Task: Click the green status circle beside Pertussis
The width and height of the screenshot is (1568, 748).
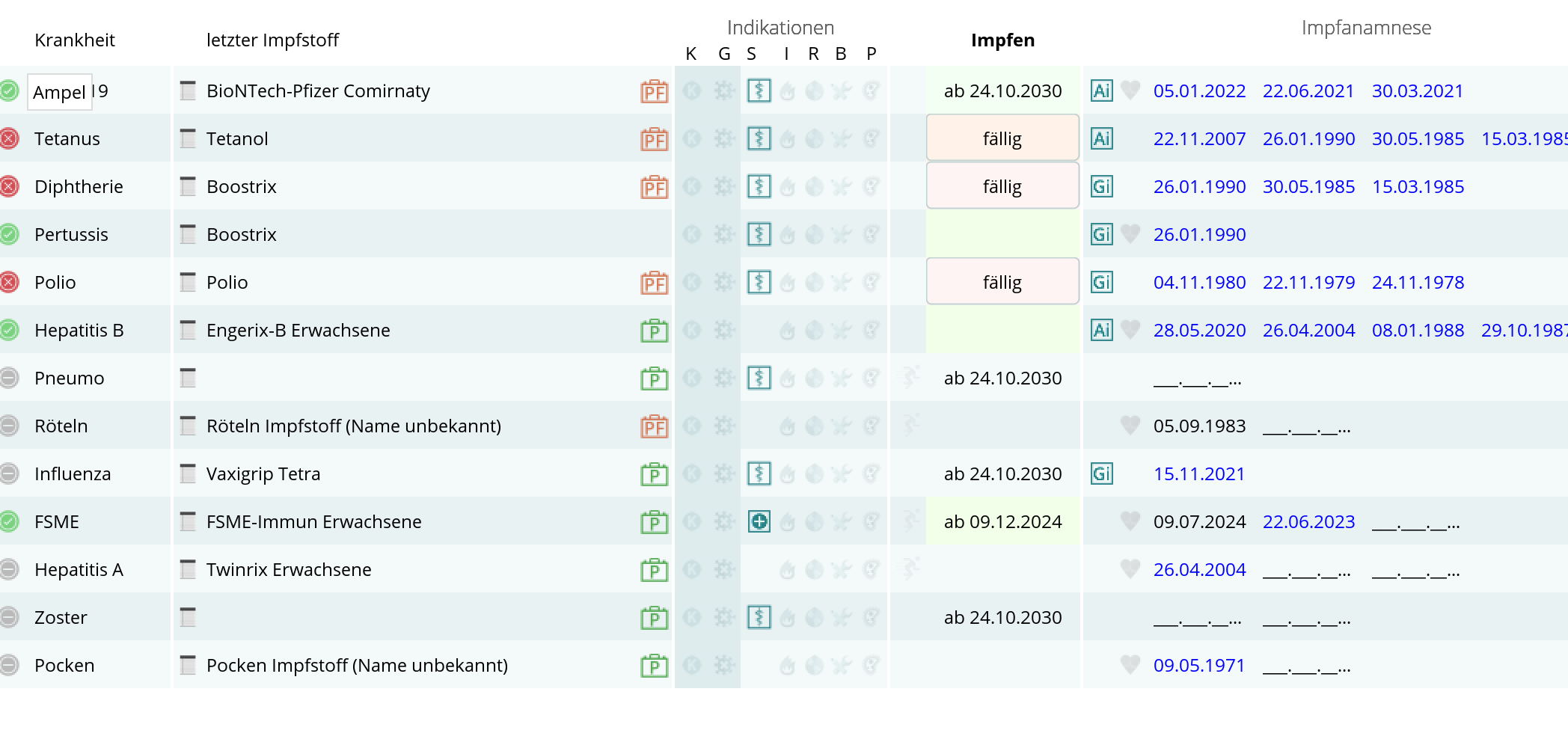Action: (9, 235)
